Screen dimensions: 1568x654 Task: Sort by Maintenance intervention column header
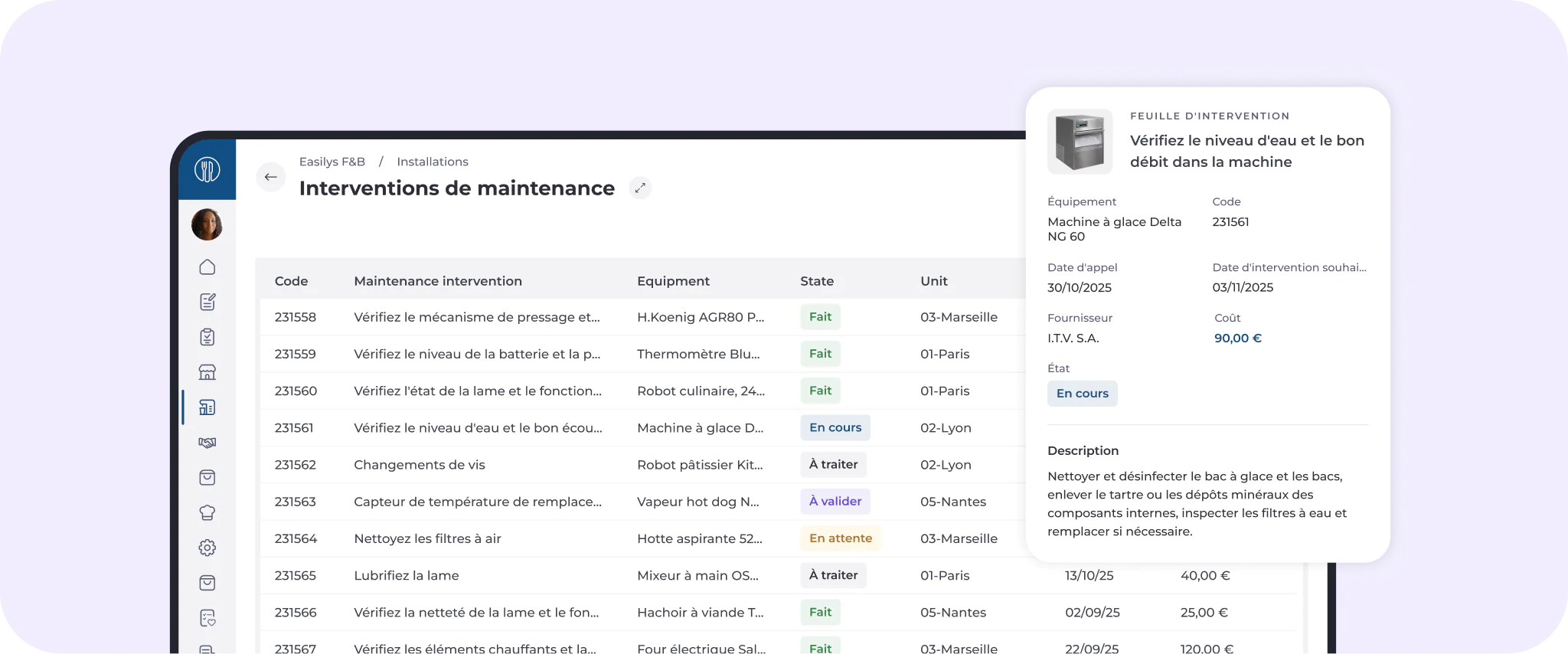point(438,281)
